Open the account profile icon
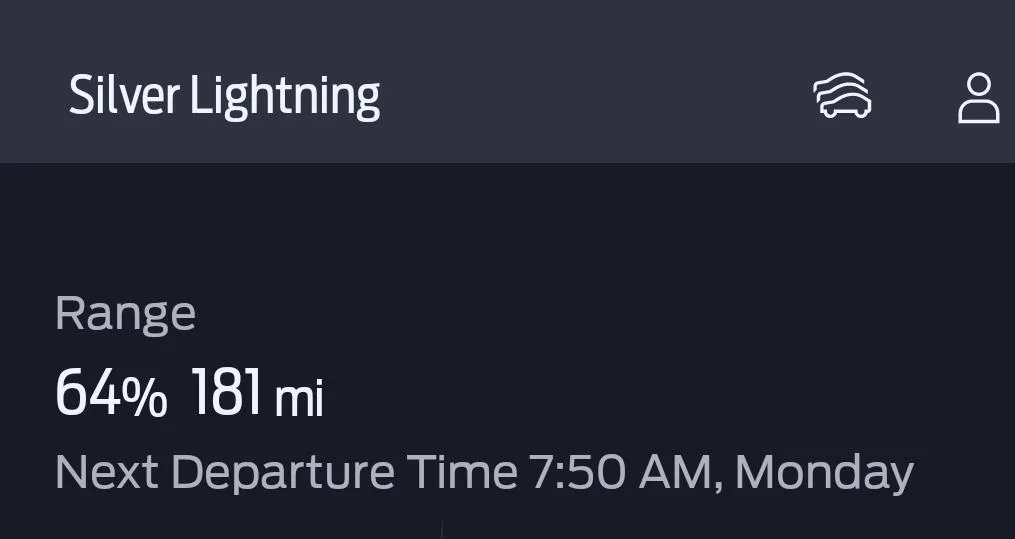 coord(978,97)
